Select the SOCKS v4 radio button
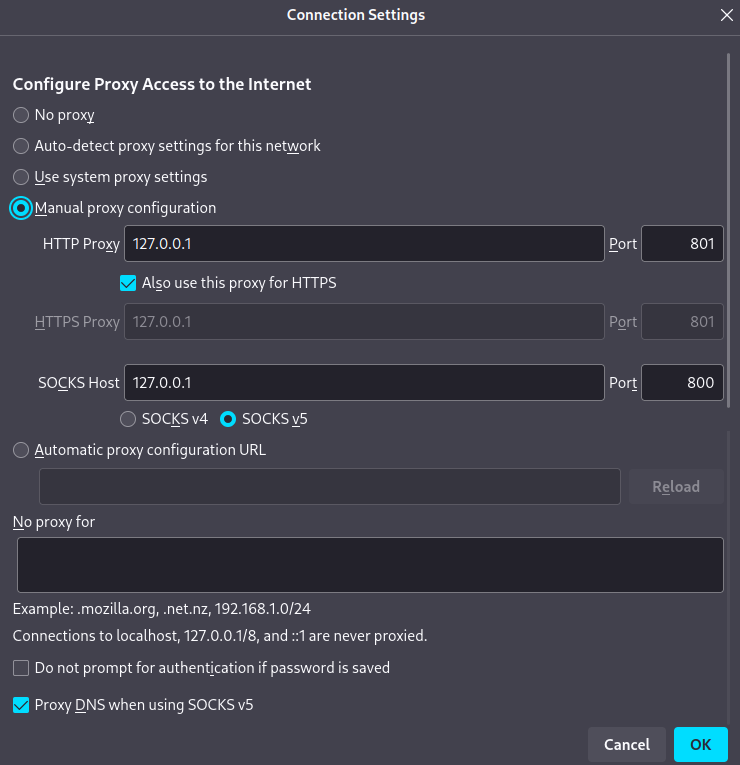740x765 pixels. tap(128, 419)
